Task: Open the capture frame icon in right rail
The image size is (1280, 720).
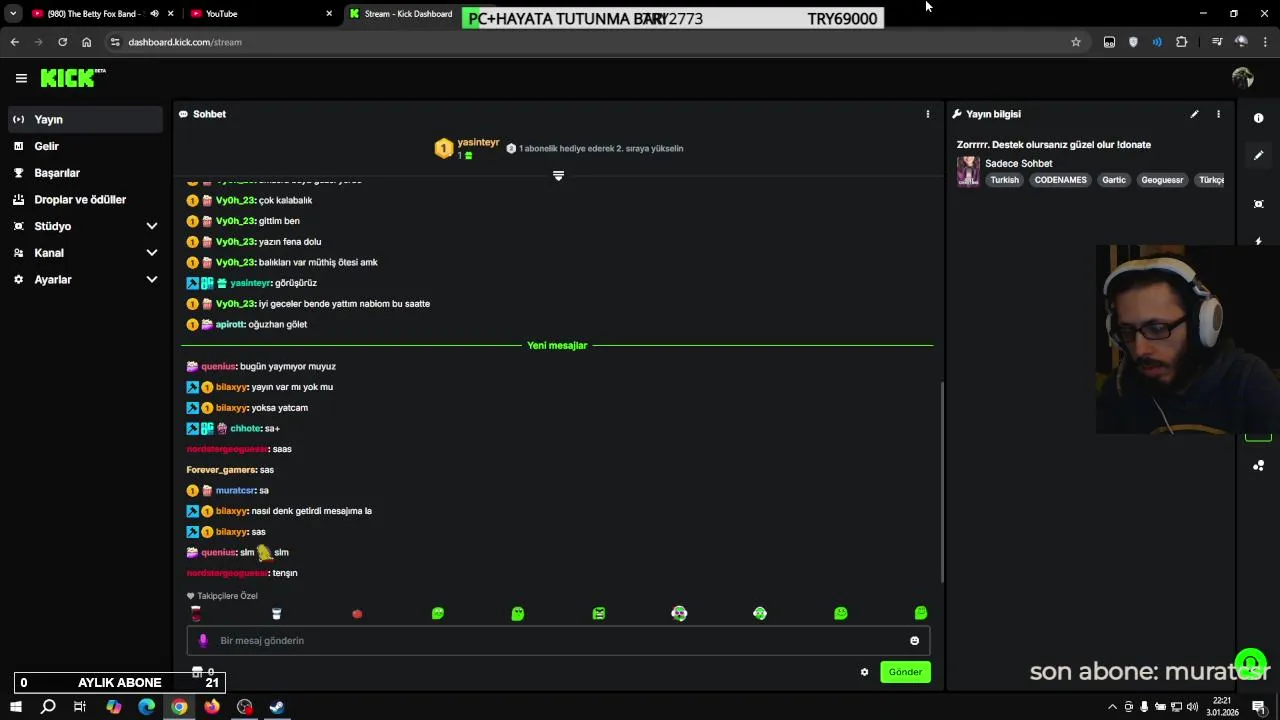Action: 1258,204
